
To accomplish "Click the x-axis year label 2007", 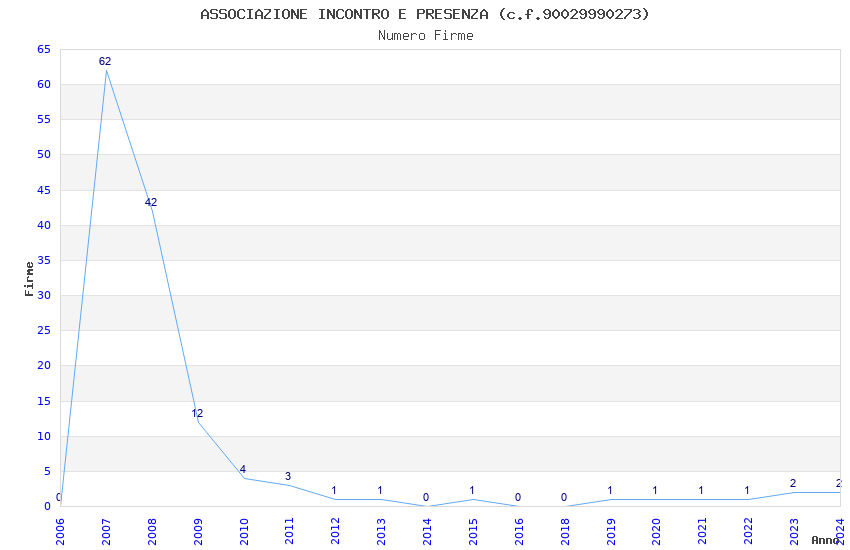I will 106,532.
